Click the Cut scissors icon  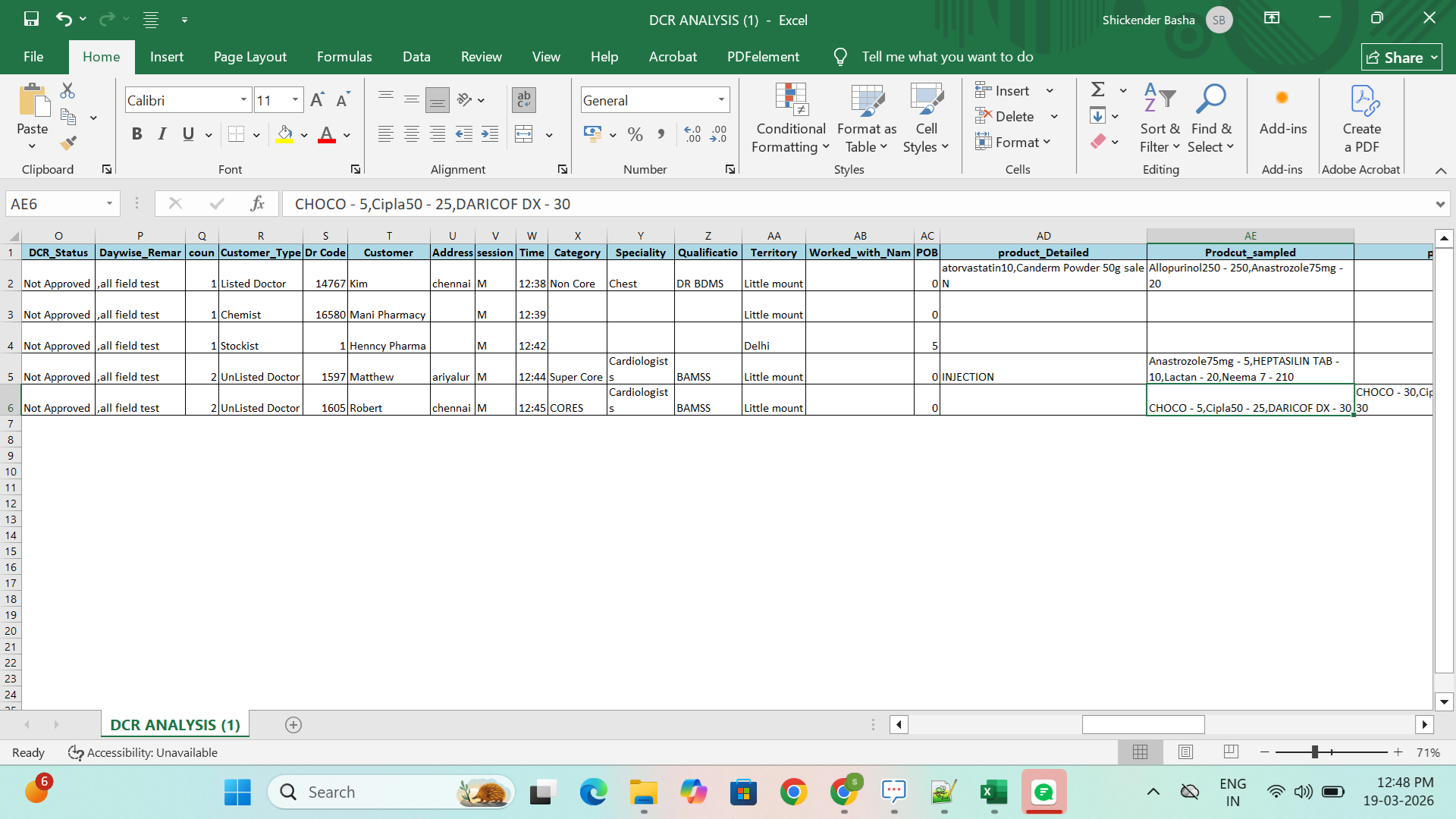coord(67,91)
